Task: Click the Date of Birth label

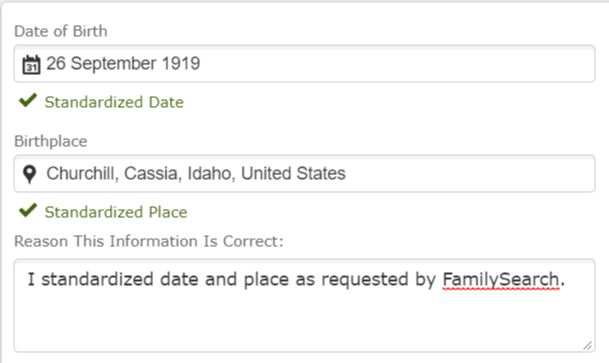Action: (61, 31)
